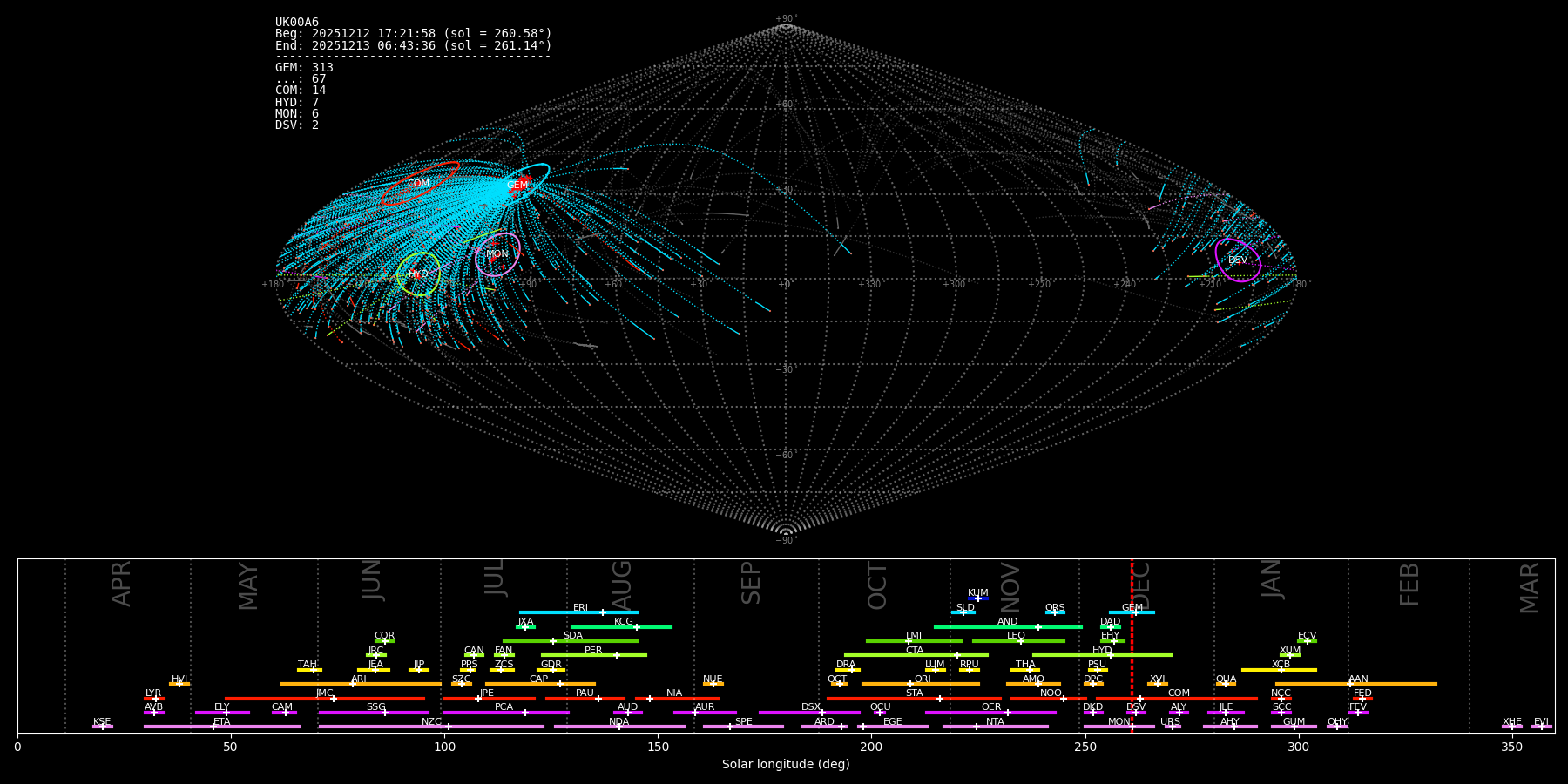
Task: Click the MON: 6 count entry
Action: [297, 114]
